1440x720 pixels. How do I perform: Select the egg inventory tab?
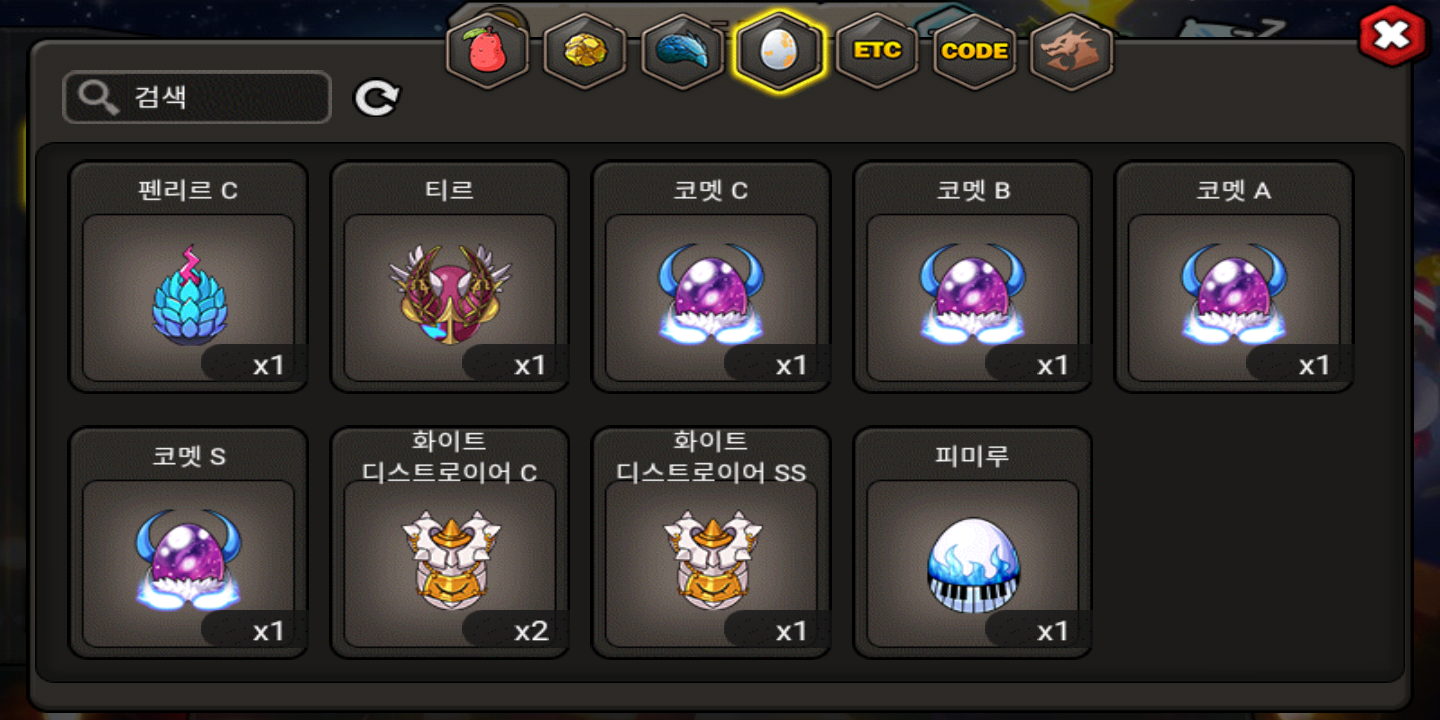[x=779, y=51]
